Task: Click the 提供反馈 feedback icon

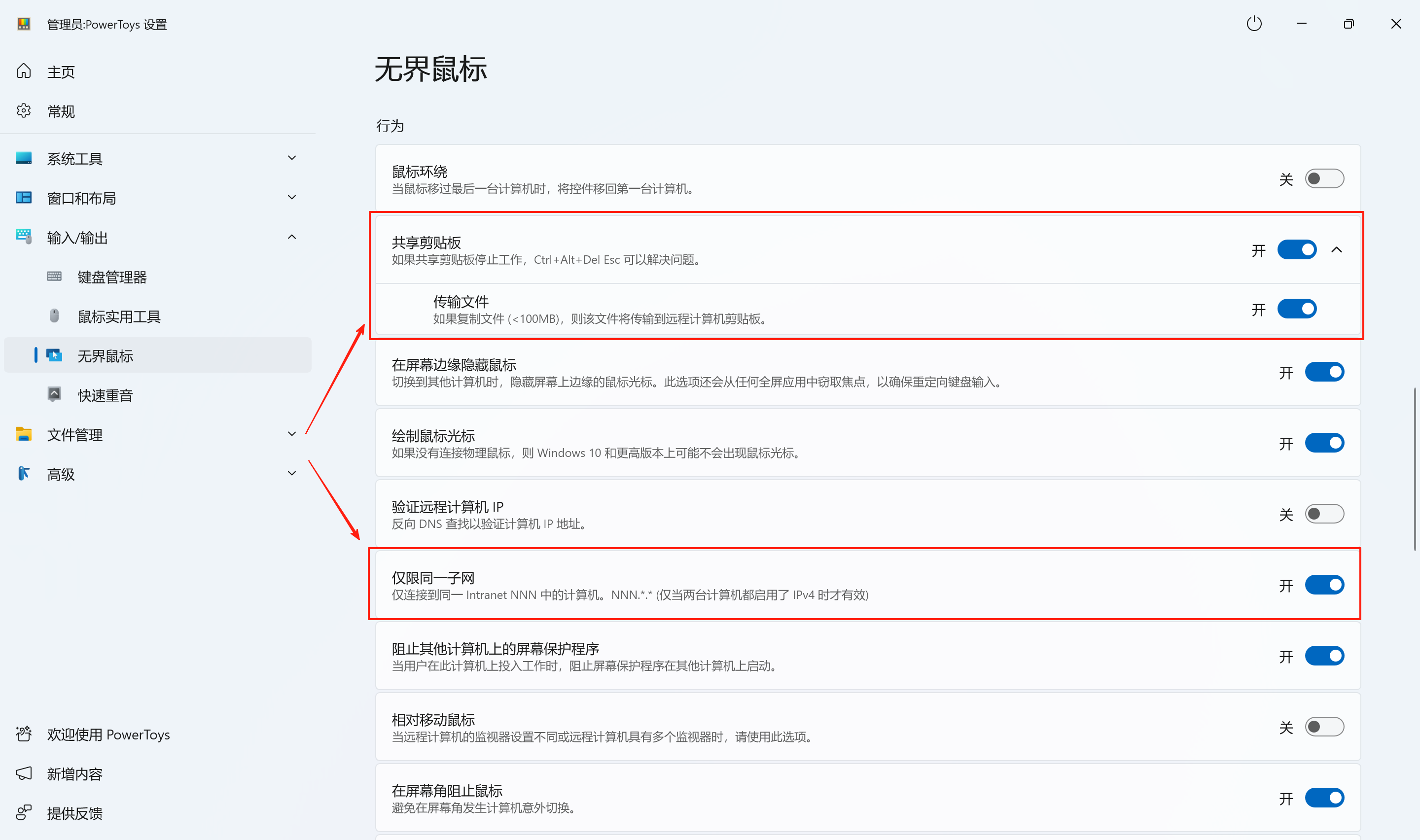Action: coord(24,813)
